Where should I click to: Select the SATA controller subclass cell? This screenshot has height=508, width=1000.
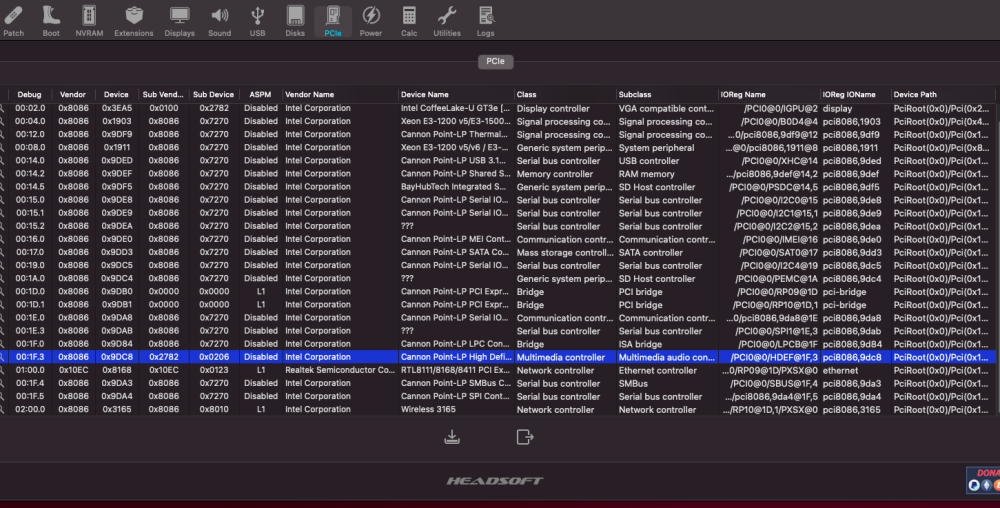651,252
